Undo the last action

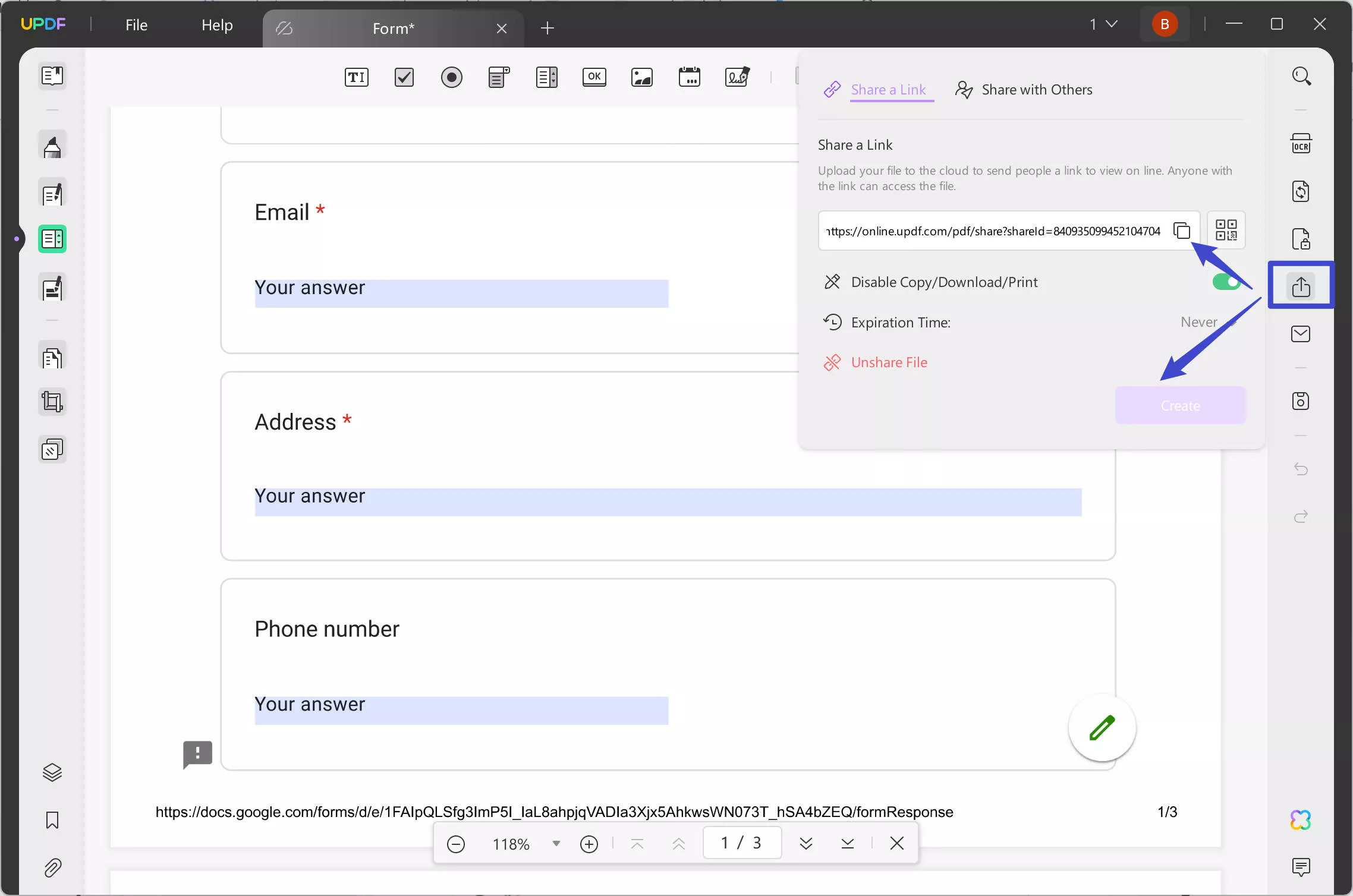point(1301,469)
